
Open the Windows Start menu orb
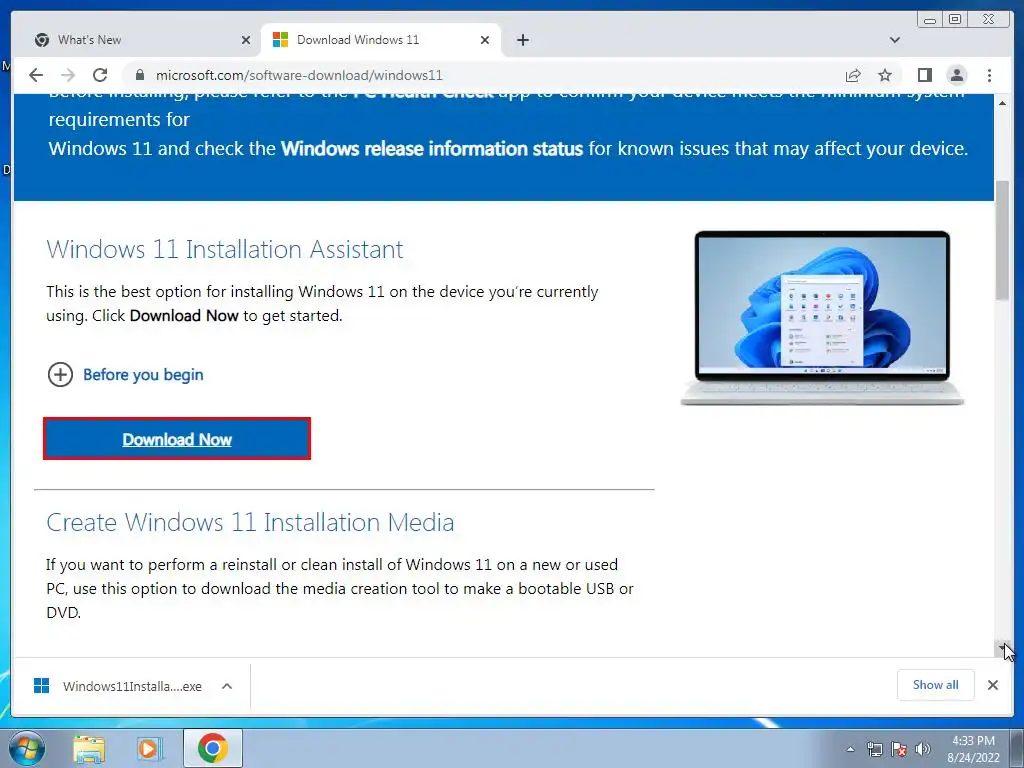pos(27,748)
